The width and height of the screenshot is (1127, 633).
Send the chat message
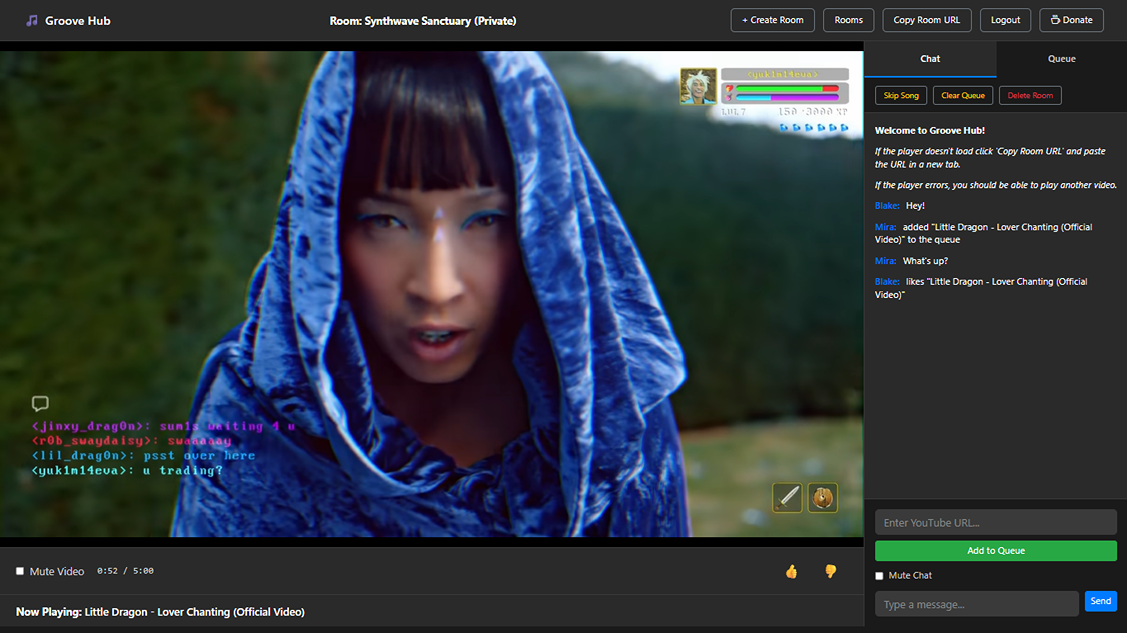pos(1100,601)
